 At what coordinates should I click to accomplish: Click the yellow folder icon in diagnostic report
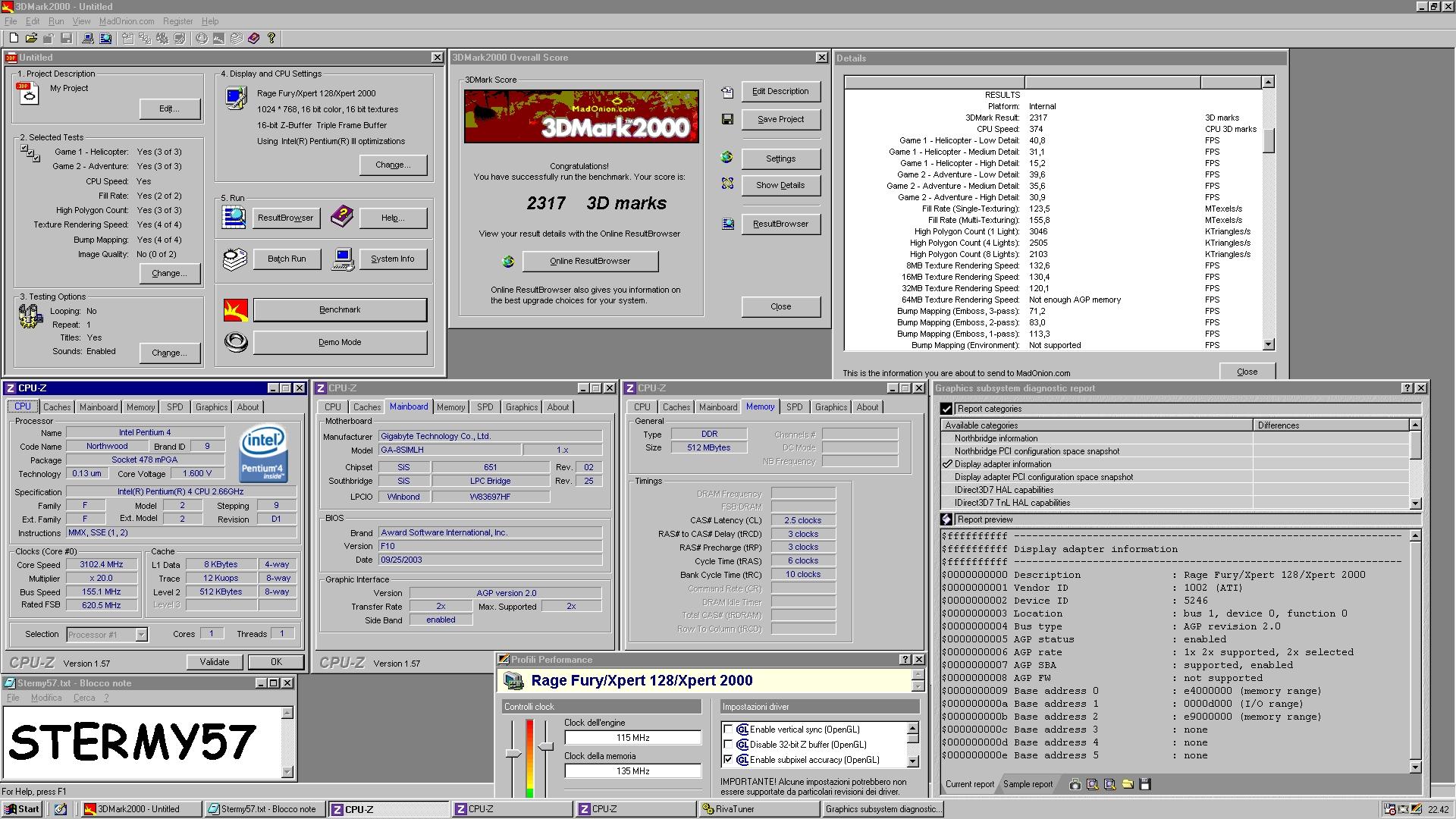(1128, 785)
